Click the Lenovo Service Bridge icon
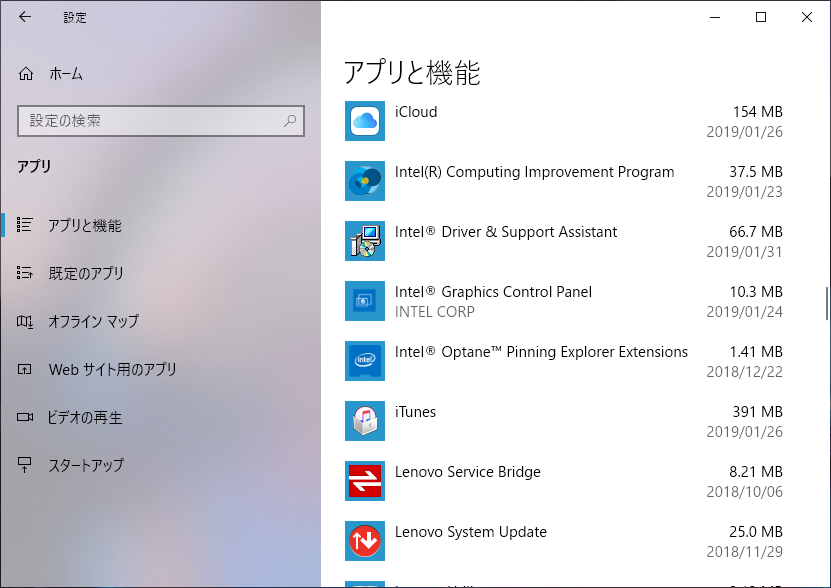Image resolution: width=831 pixels, height=588 pixels. pyautogui.click(x=365, y=480)
